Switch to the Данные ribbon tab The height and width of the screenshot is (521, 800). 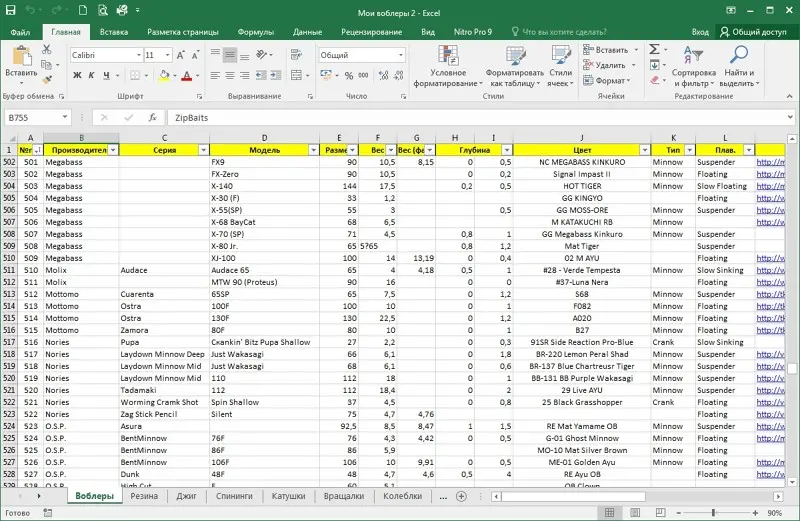[x=307, y=32]
